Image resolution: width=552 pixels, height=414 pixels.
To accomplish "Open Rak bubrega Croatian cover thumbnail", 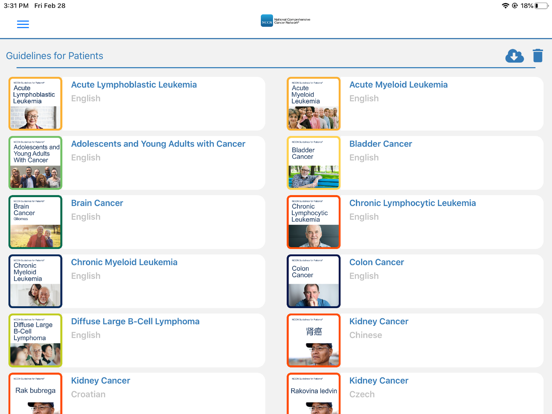I will point(35,394).
